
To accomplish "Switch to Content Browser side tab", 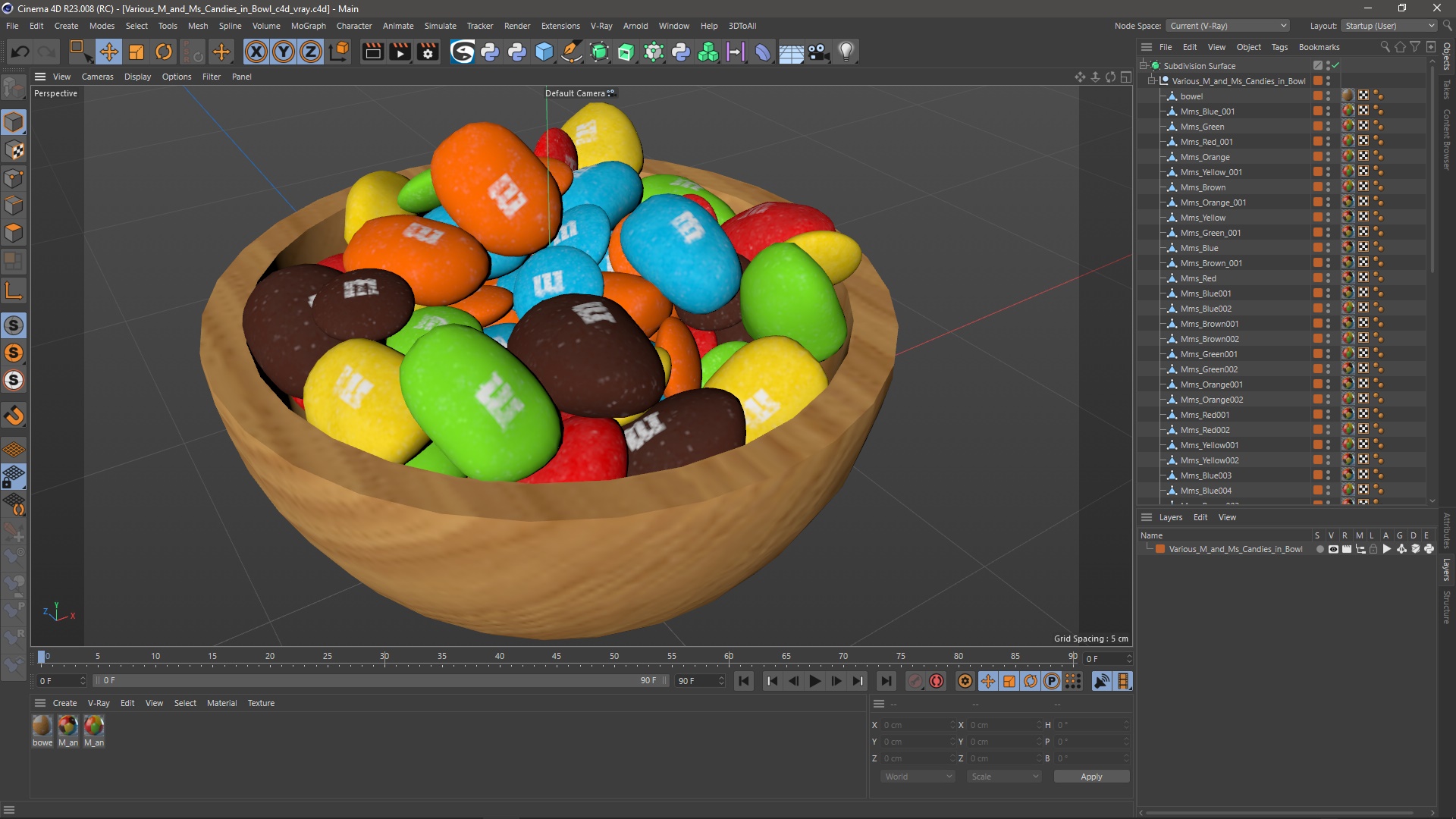I will click(x=1447, y=140).
